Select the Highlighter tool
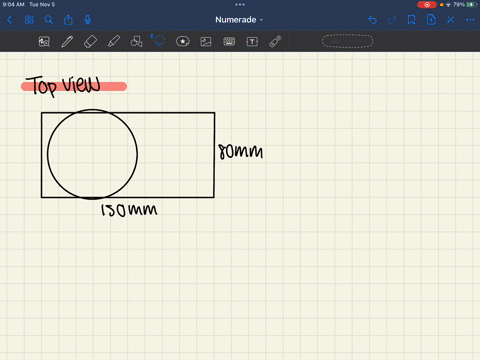The width and height of the screenshot is (480, 360). point(113,42)
